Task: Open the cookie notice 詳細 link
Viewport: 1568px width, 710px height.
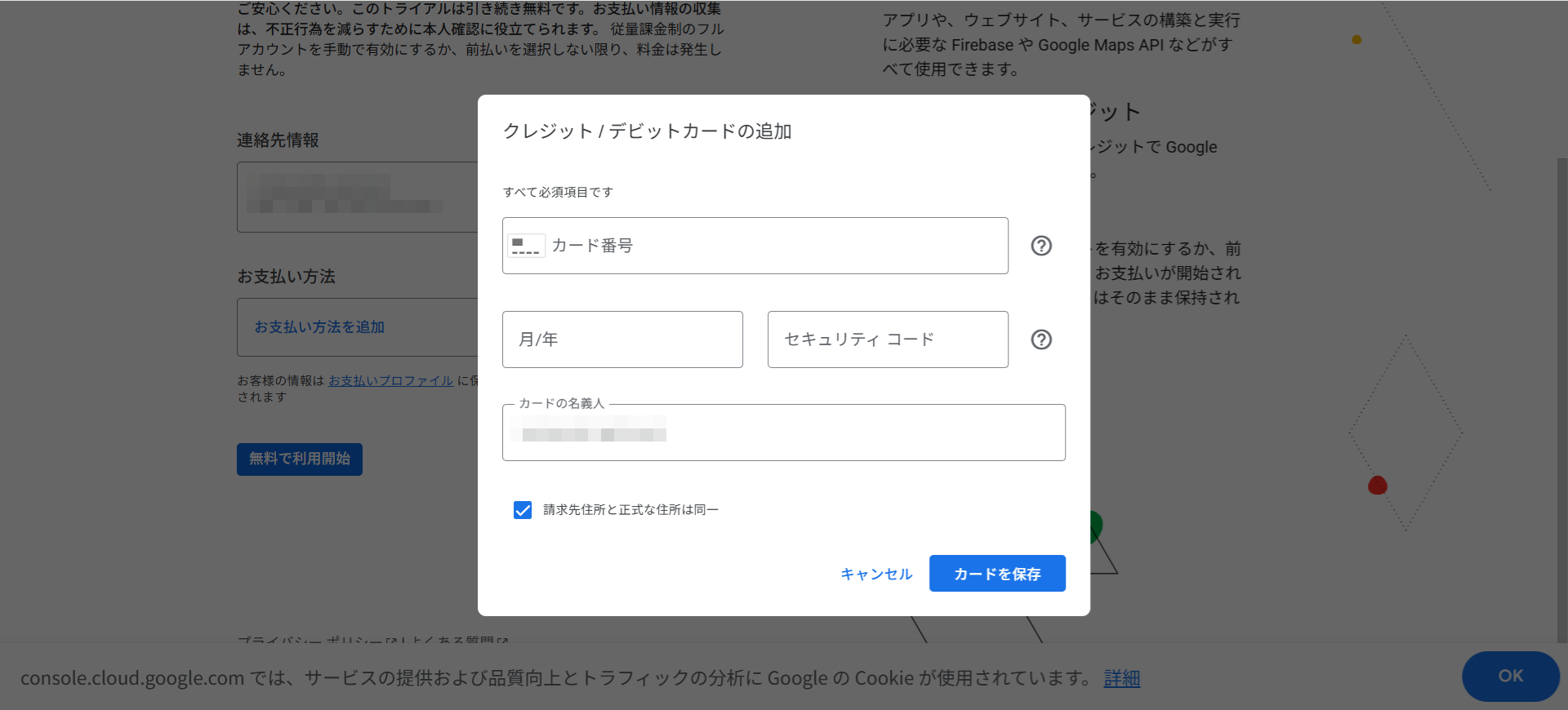Action: (x=1121, y=678)
